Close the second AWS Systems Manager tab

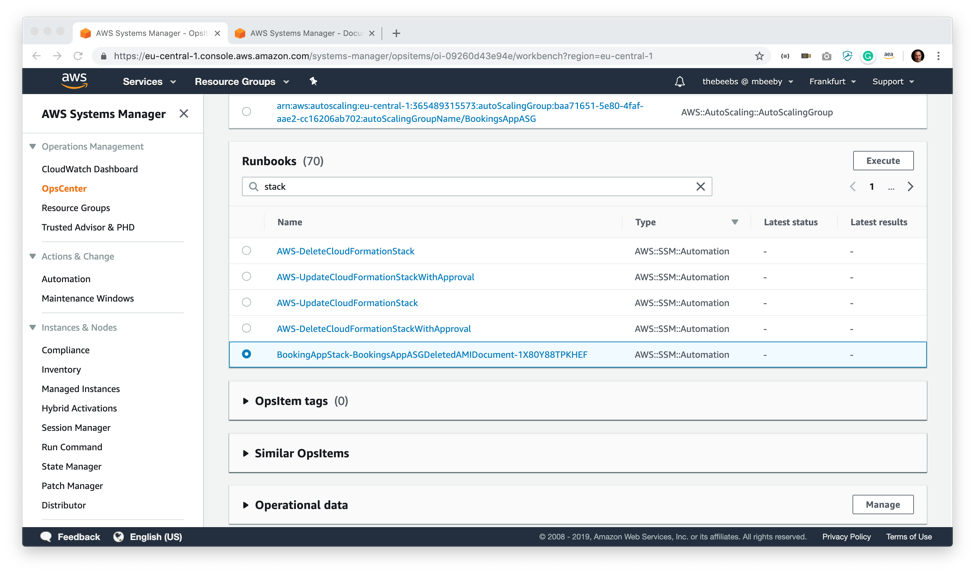click(x=371, y=34)
